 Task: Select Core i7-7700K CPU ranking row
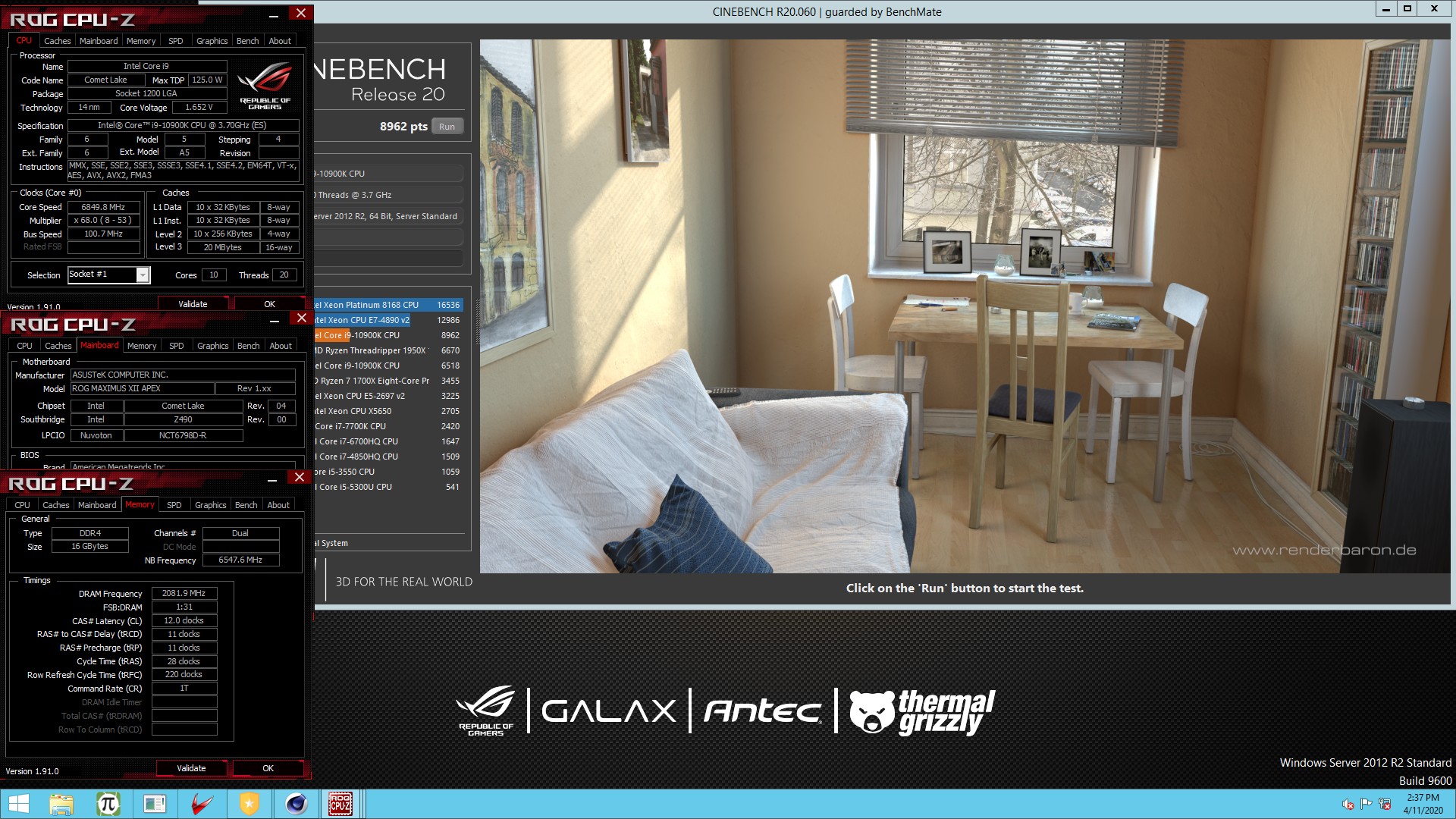coord(388,426)
